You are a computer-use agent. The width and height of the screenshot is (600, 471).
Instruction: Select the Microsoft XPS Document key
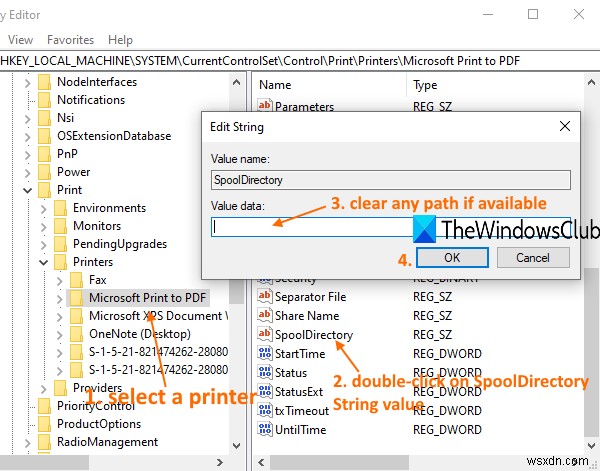[x=158, y=316]
